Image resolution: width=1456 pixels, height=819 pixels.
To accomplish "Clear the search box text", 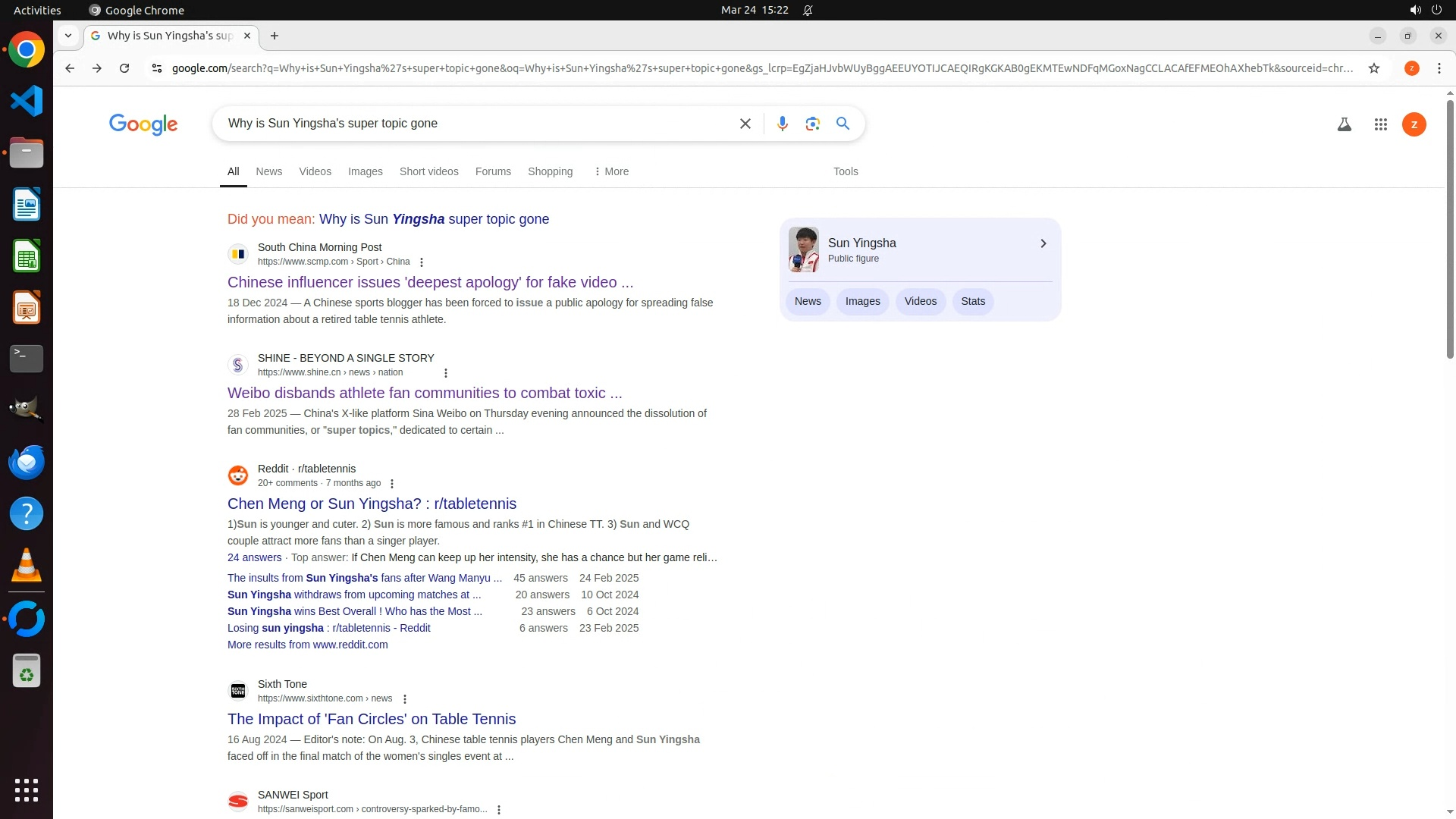I will [745, 124].
